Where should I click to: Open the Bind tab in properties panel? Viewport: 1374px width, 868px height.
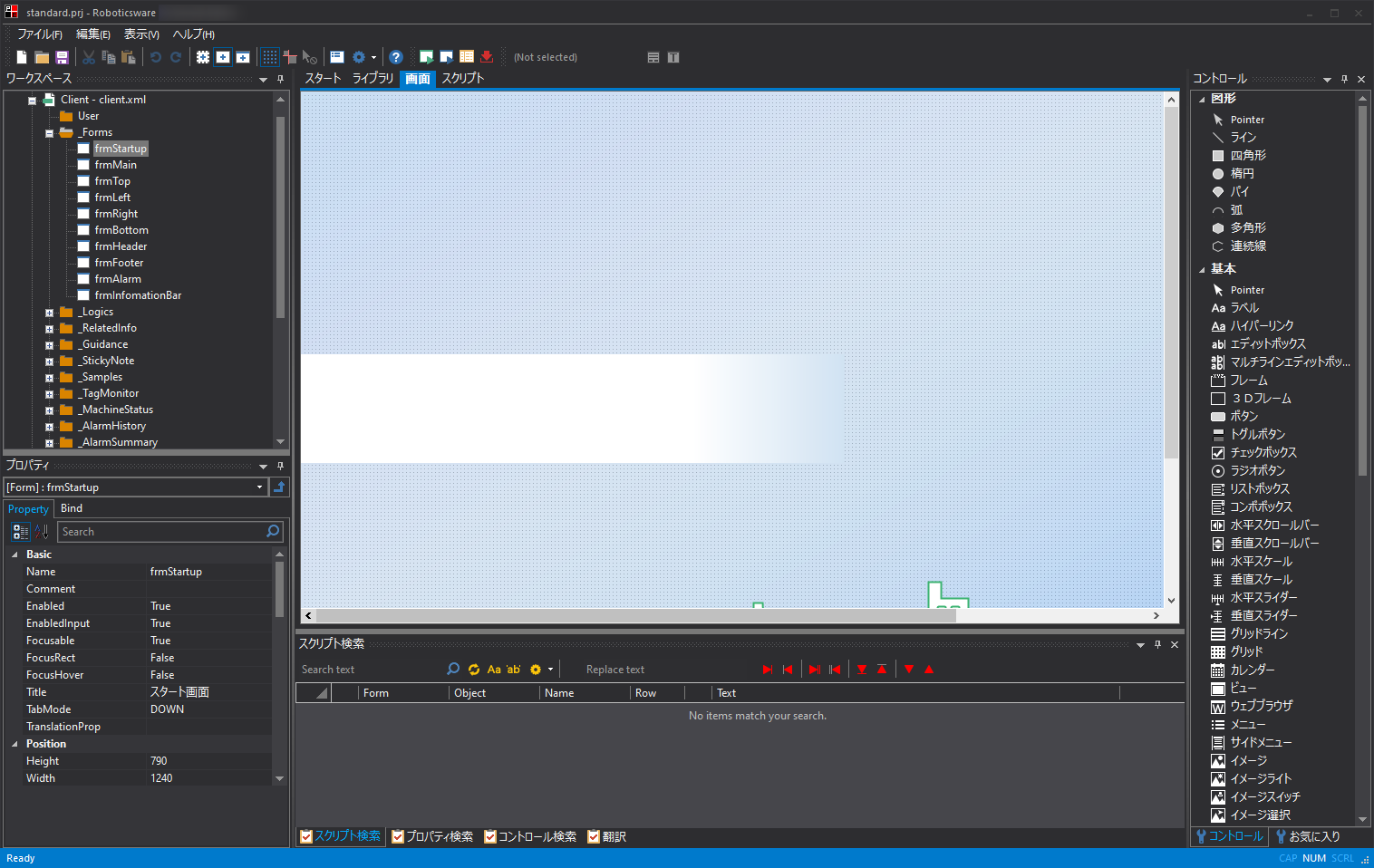click(x=72, y=508)
